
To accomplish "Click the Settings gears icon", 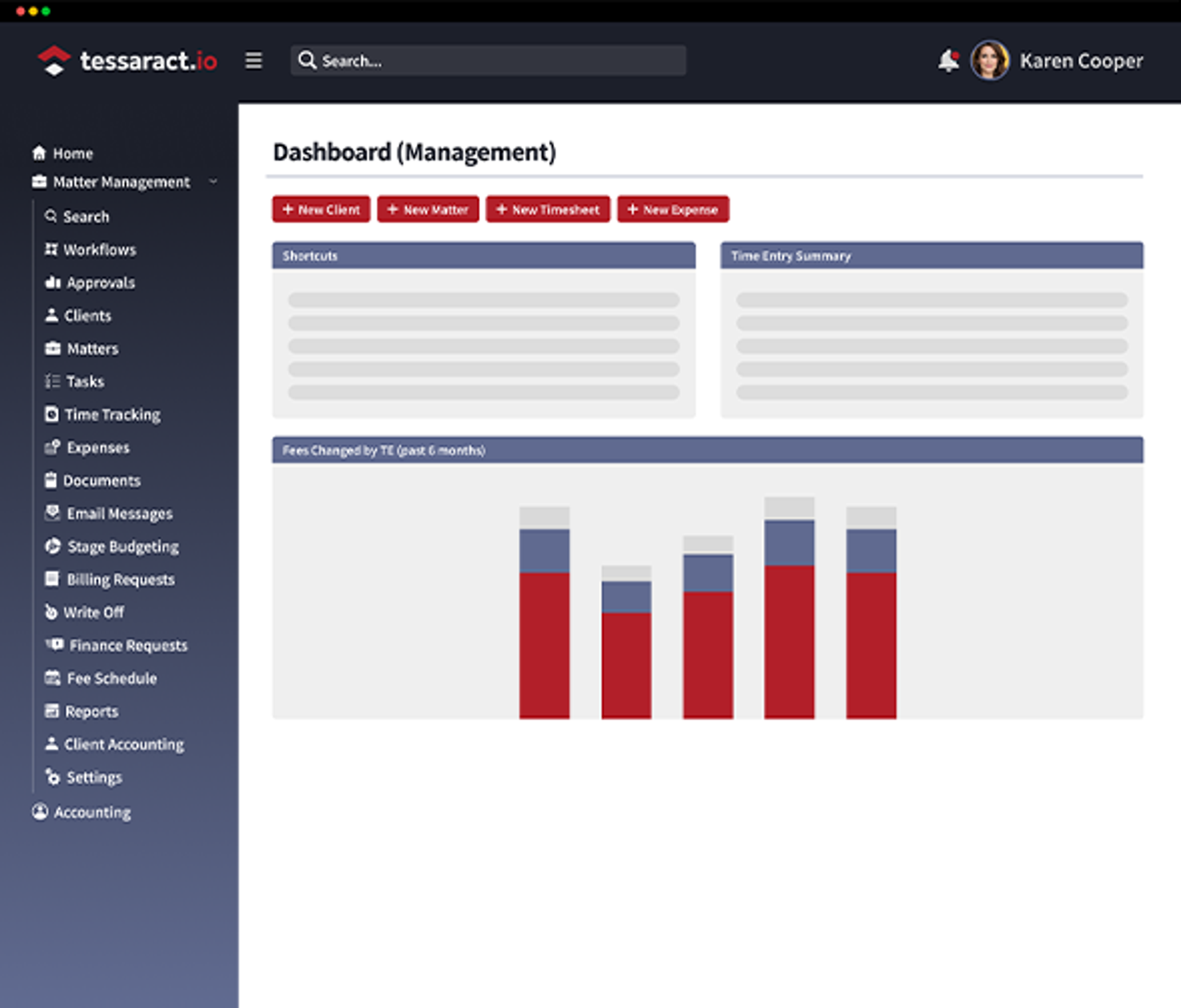I will [53, 777].
